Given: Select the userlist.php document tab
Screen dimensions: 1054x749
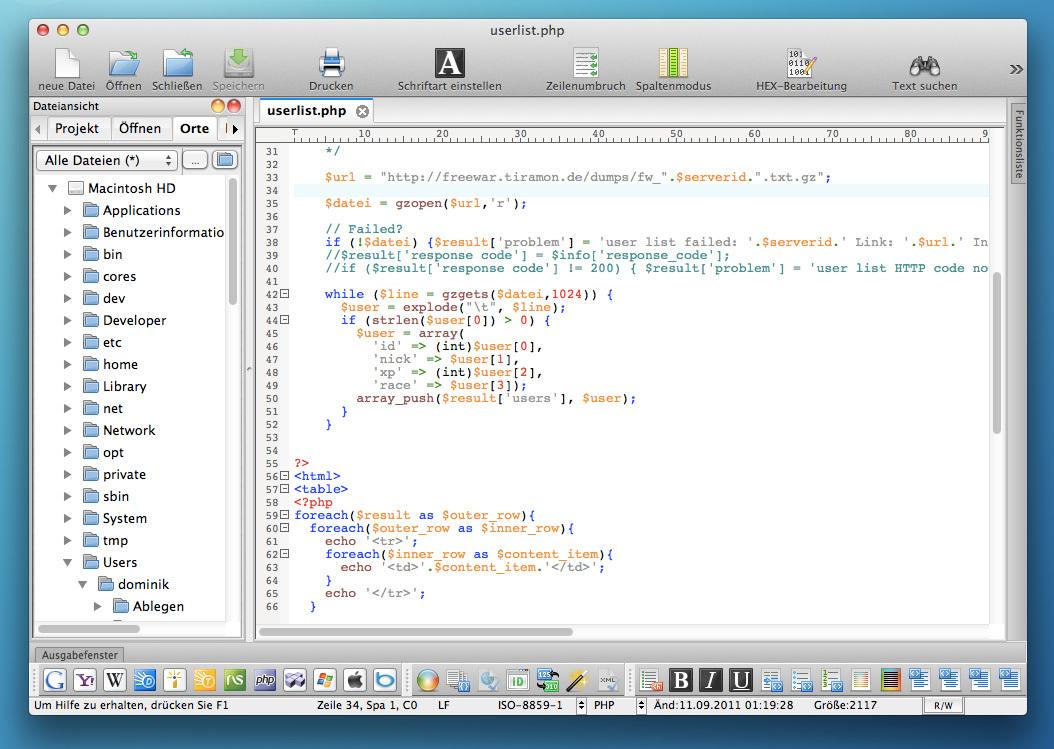Looking at the screenshot, I should tap(307, 111).
